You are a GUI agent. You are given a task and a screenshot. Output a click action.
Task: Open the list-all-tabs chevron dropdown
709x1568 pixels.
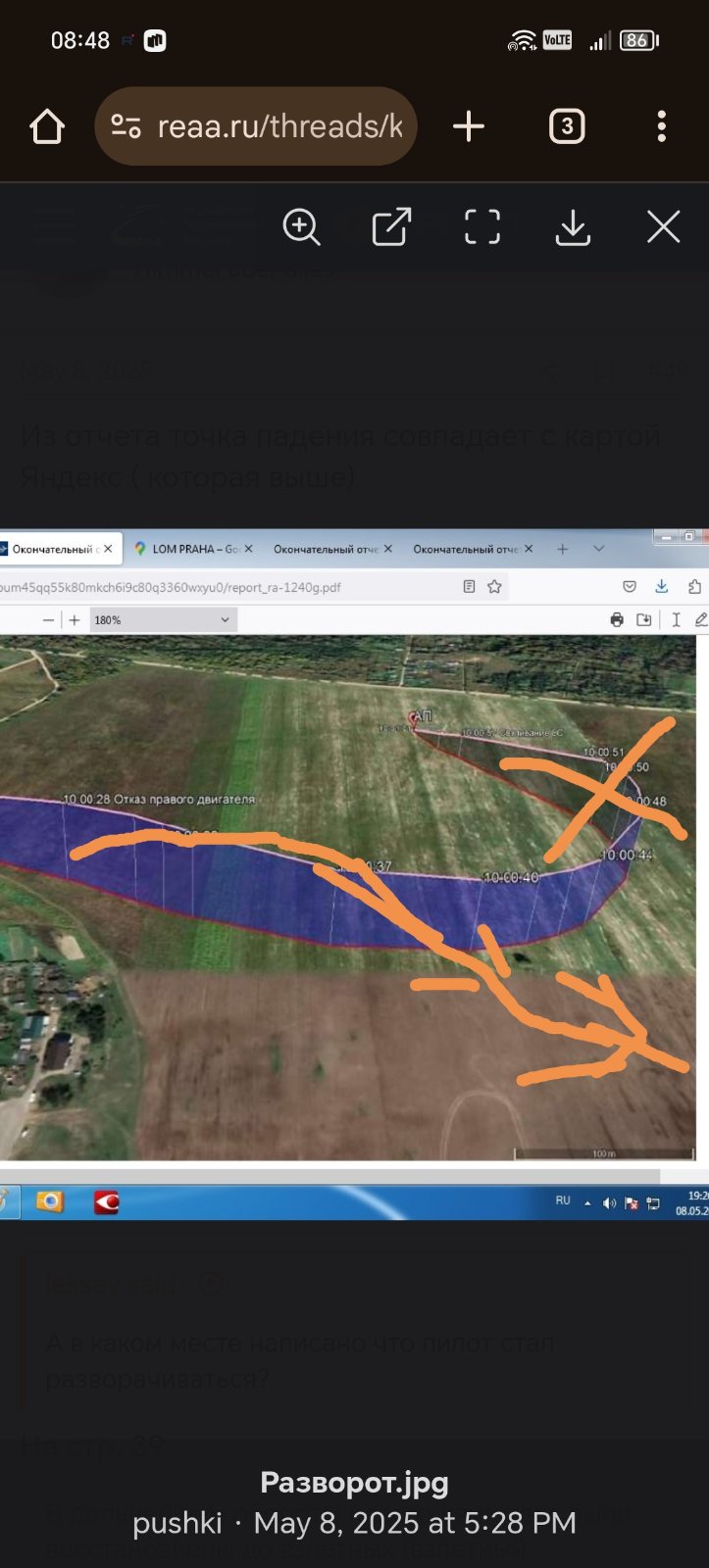(x=599, y=549)
